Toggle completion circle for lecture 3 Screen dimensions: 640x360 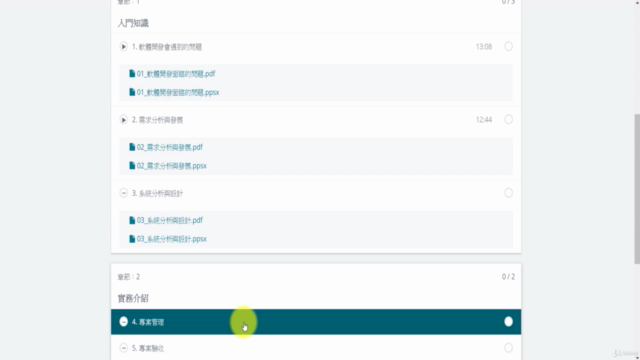(508, 193)
